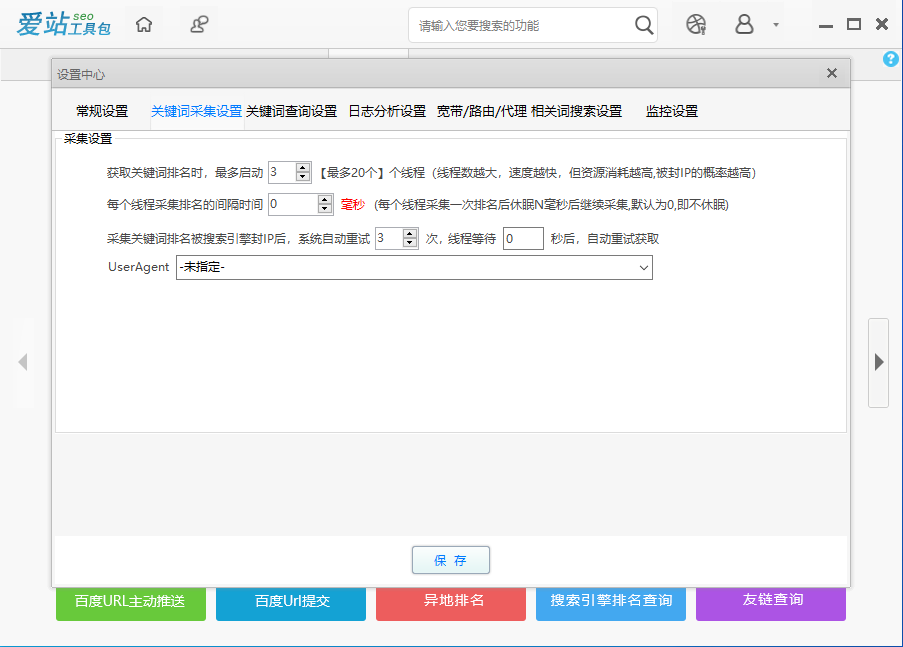Image resolution: width=903 pixels, height=647 pixels.
Task: Click the left carousel arrow
Action: 23,362
